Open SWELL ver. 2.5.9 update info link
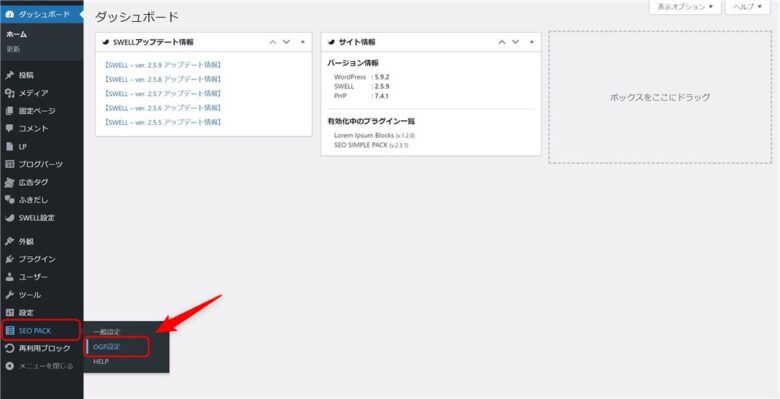Screen dimensions: 780x399 tap(163, 65)
